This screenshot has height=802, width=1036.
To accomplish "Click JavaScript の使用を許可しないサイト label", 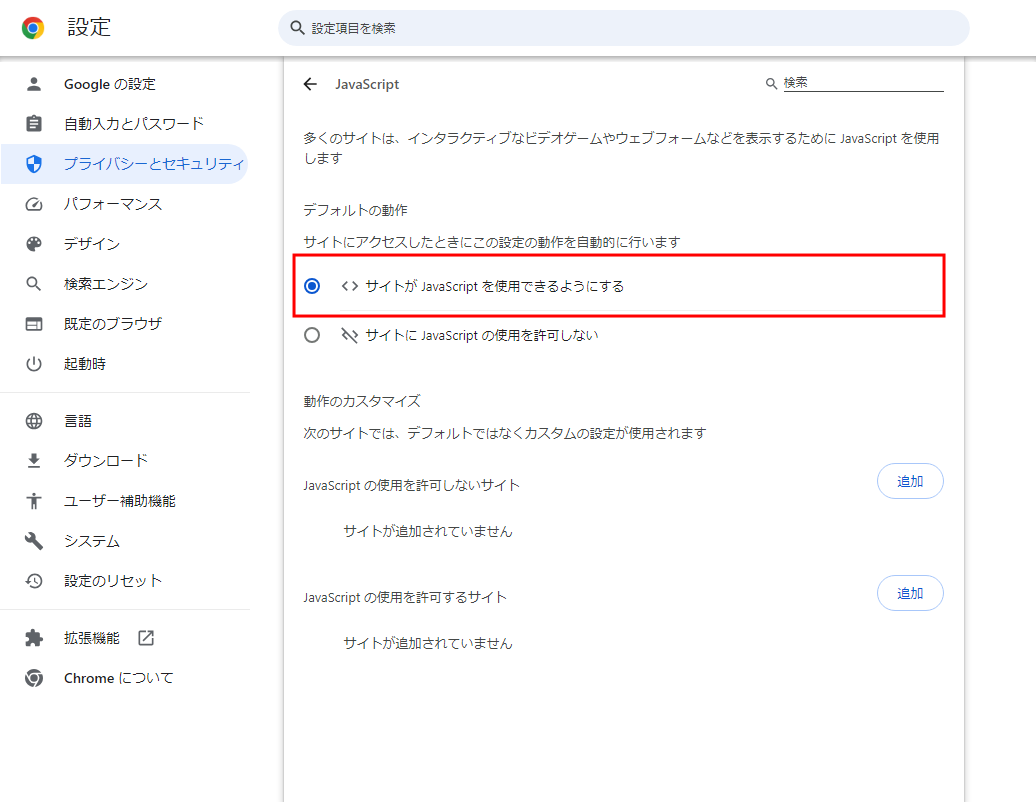I will coord(412,486).
